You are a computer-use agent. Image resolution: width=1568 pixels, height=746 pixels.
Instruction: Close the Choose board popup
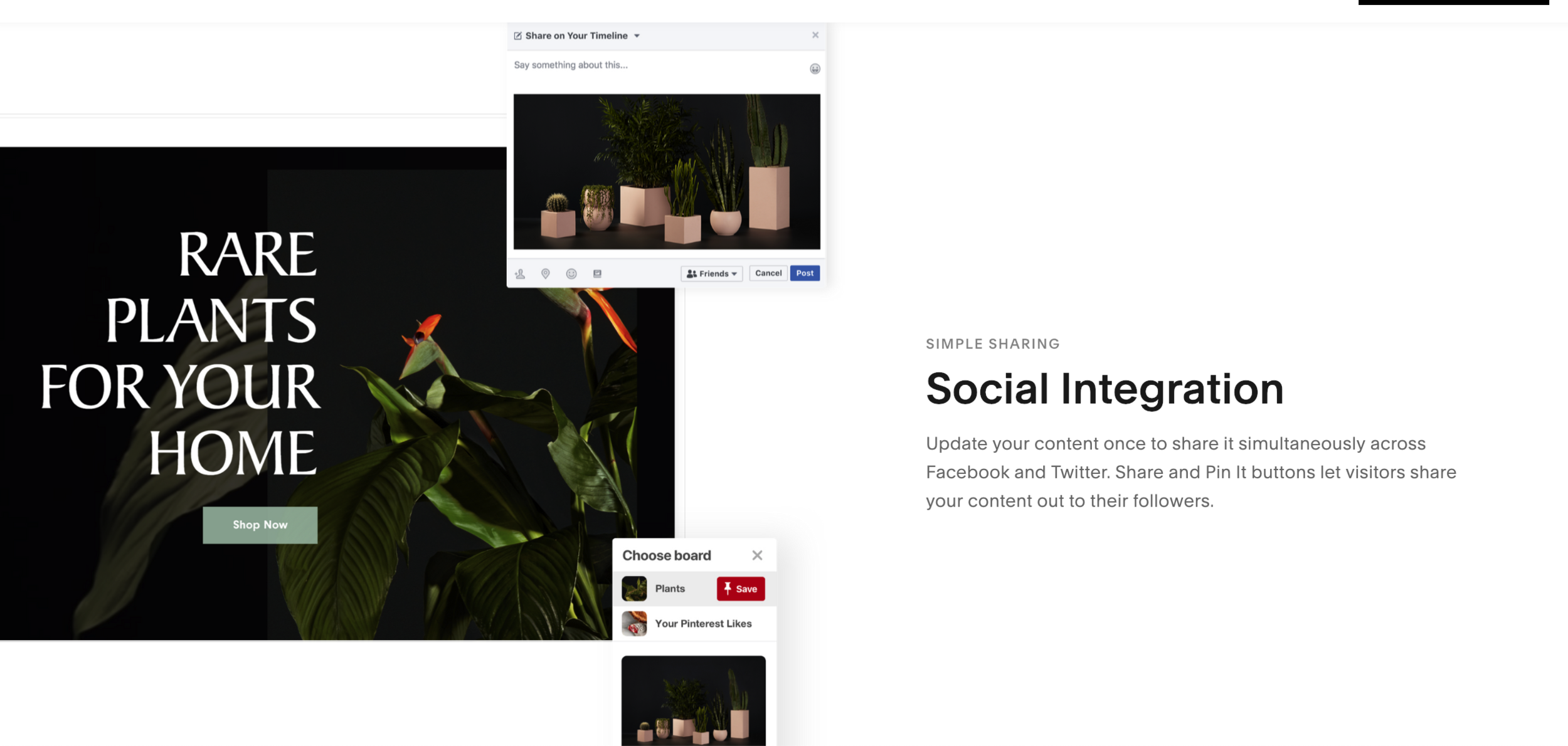point(757,555)
